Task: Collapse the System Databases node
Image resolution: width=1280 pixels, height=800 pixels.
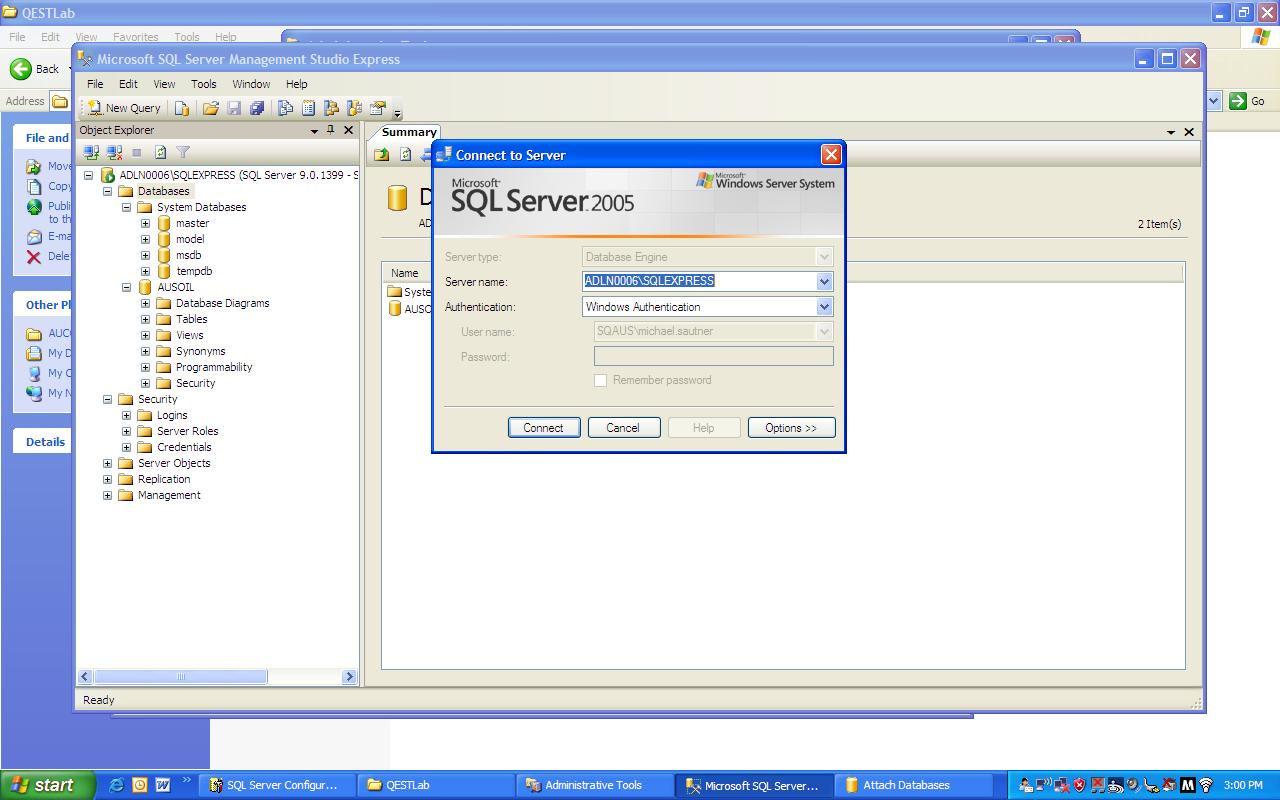Action: point(126,207)
